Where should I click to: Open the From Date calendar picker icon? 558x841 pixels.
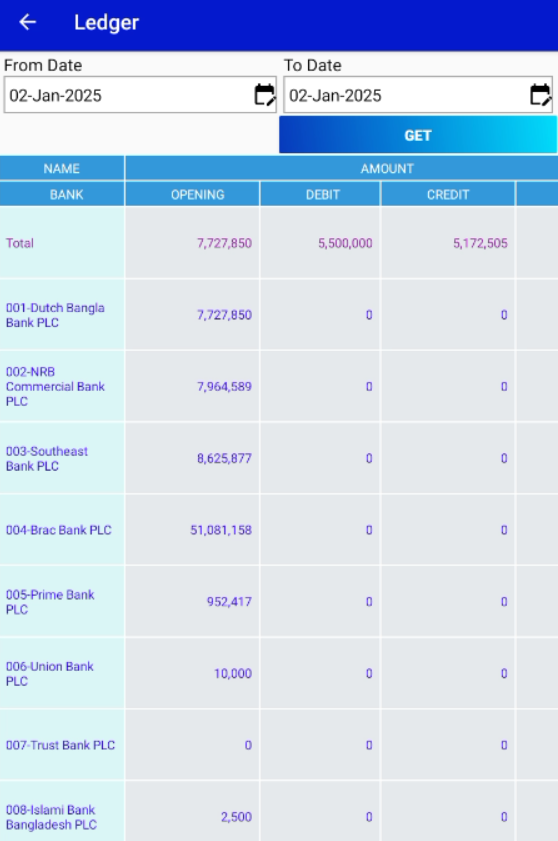(265, 95)
